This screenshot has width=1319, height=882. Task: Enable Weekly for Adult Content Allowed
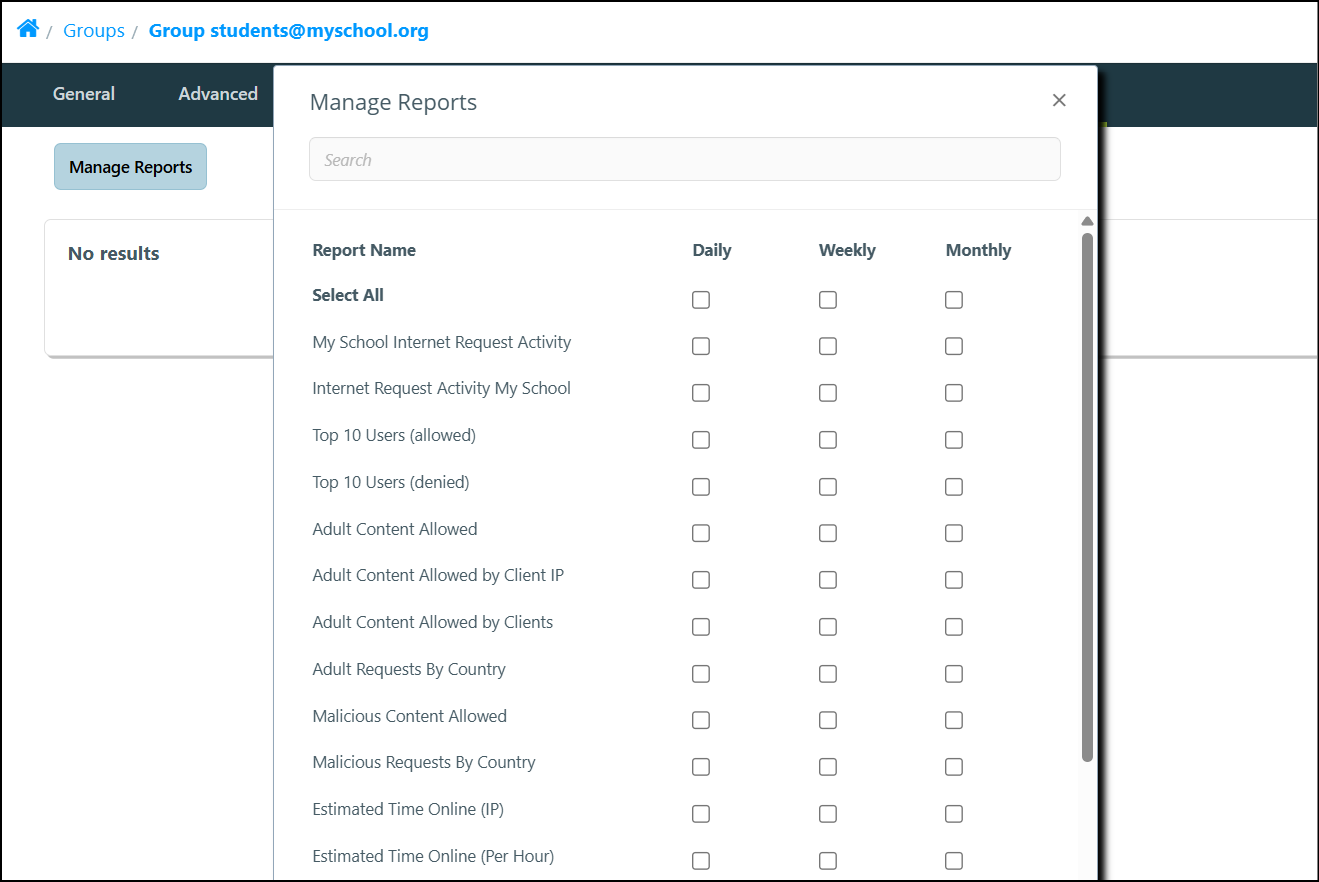pos(828,533)
